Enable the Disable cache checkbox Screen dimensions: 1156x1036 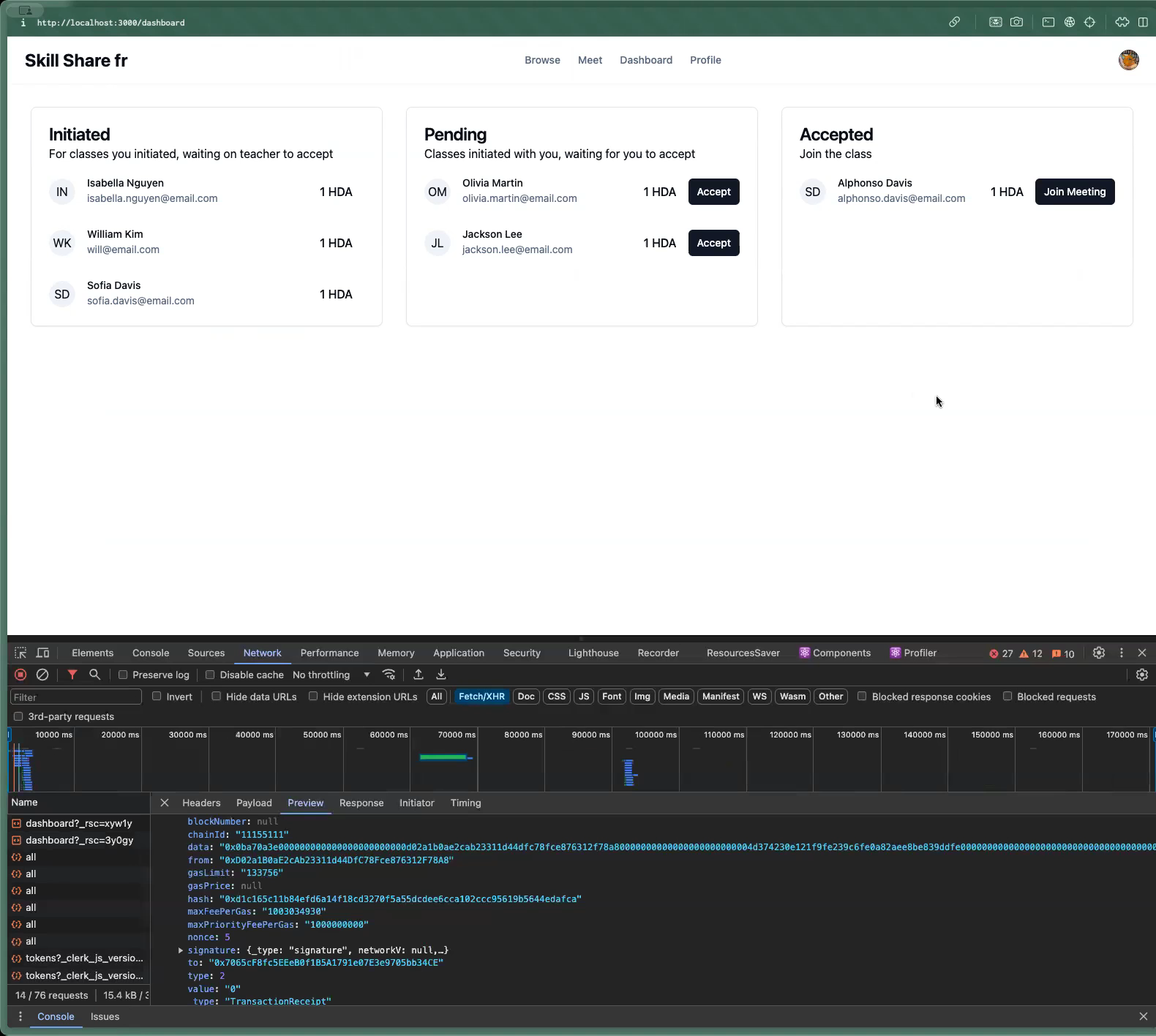pos(210,675)
